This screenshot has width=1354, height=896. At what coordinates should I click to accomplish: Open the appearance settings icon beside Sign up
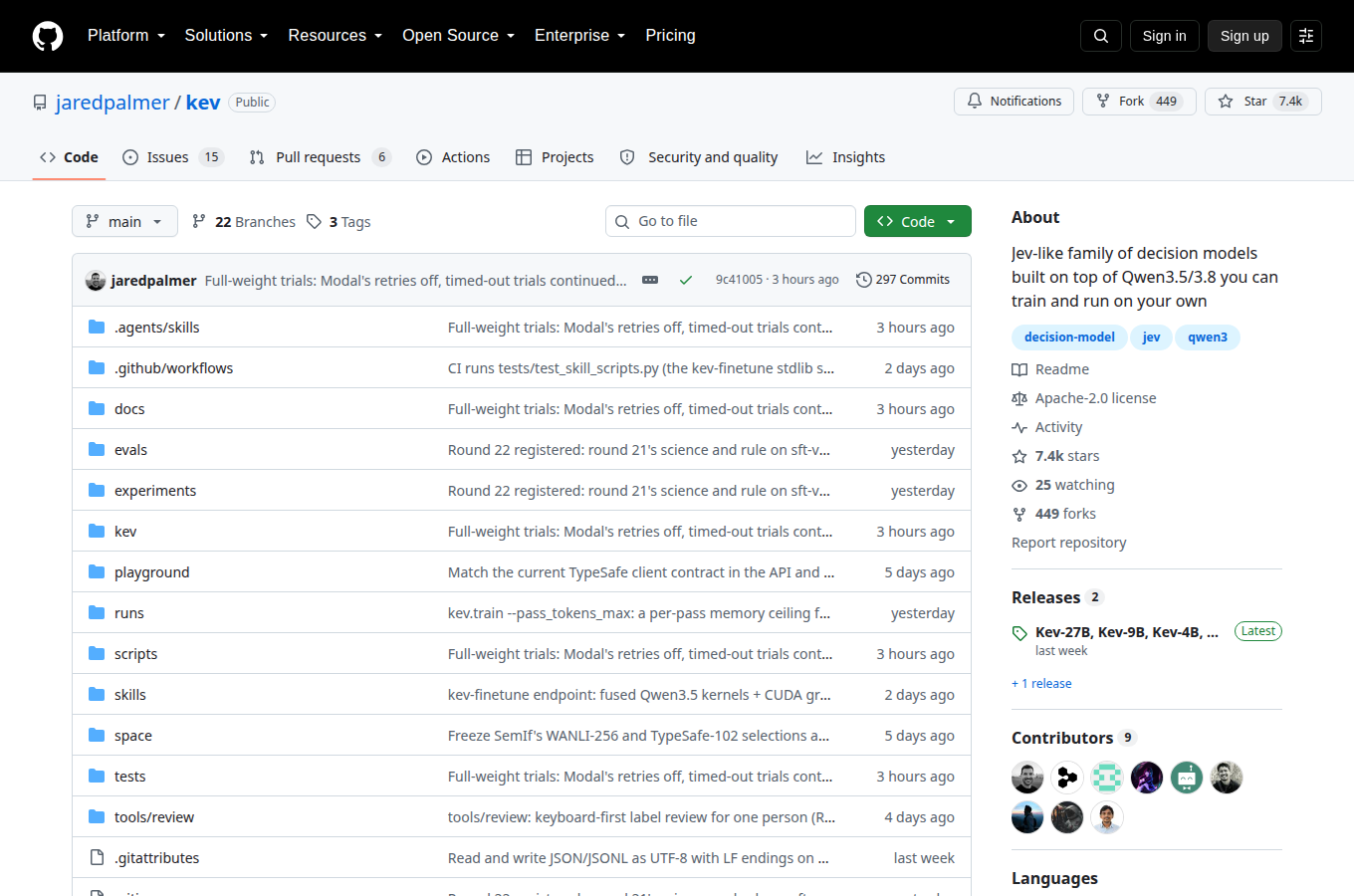click(1306, 36)
